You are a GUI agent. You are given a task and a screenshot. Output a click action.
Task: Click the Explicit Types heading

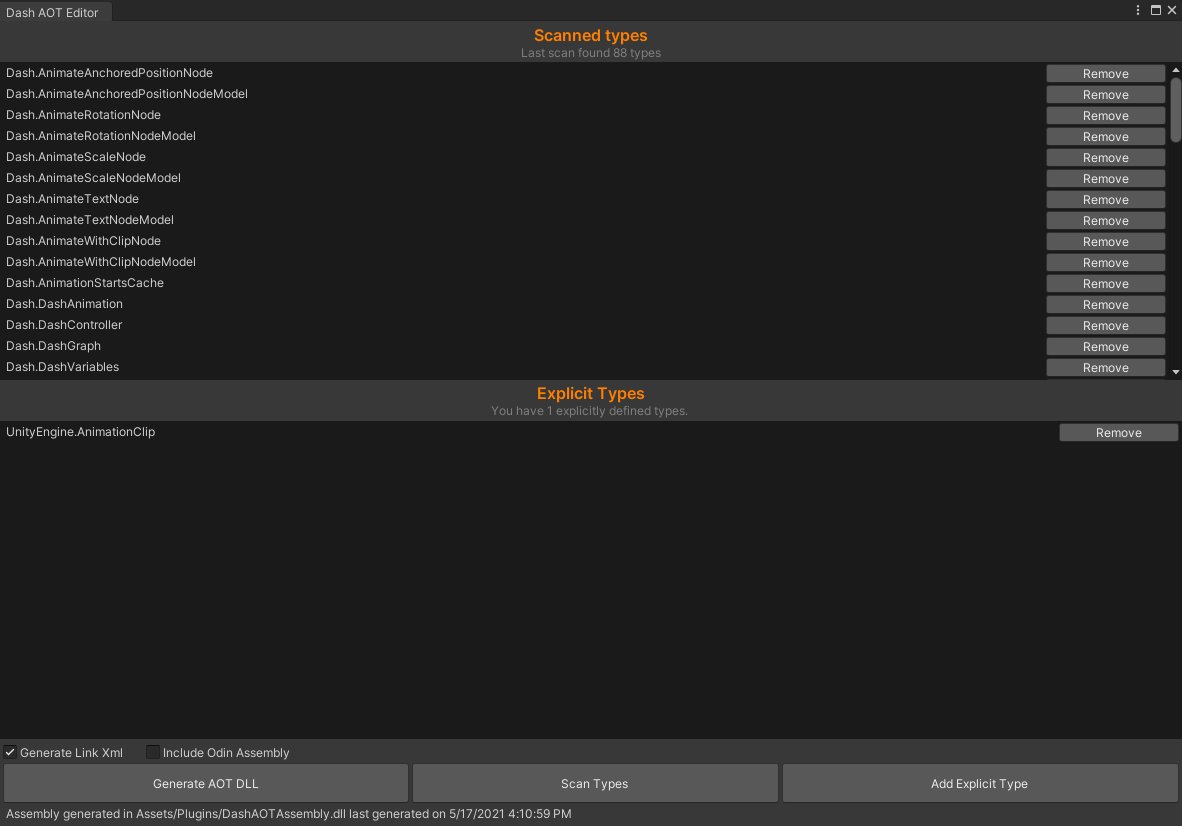(590, 393)
